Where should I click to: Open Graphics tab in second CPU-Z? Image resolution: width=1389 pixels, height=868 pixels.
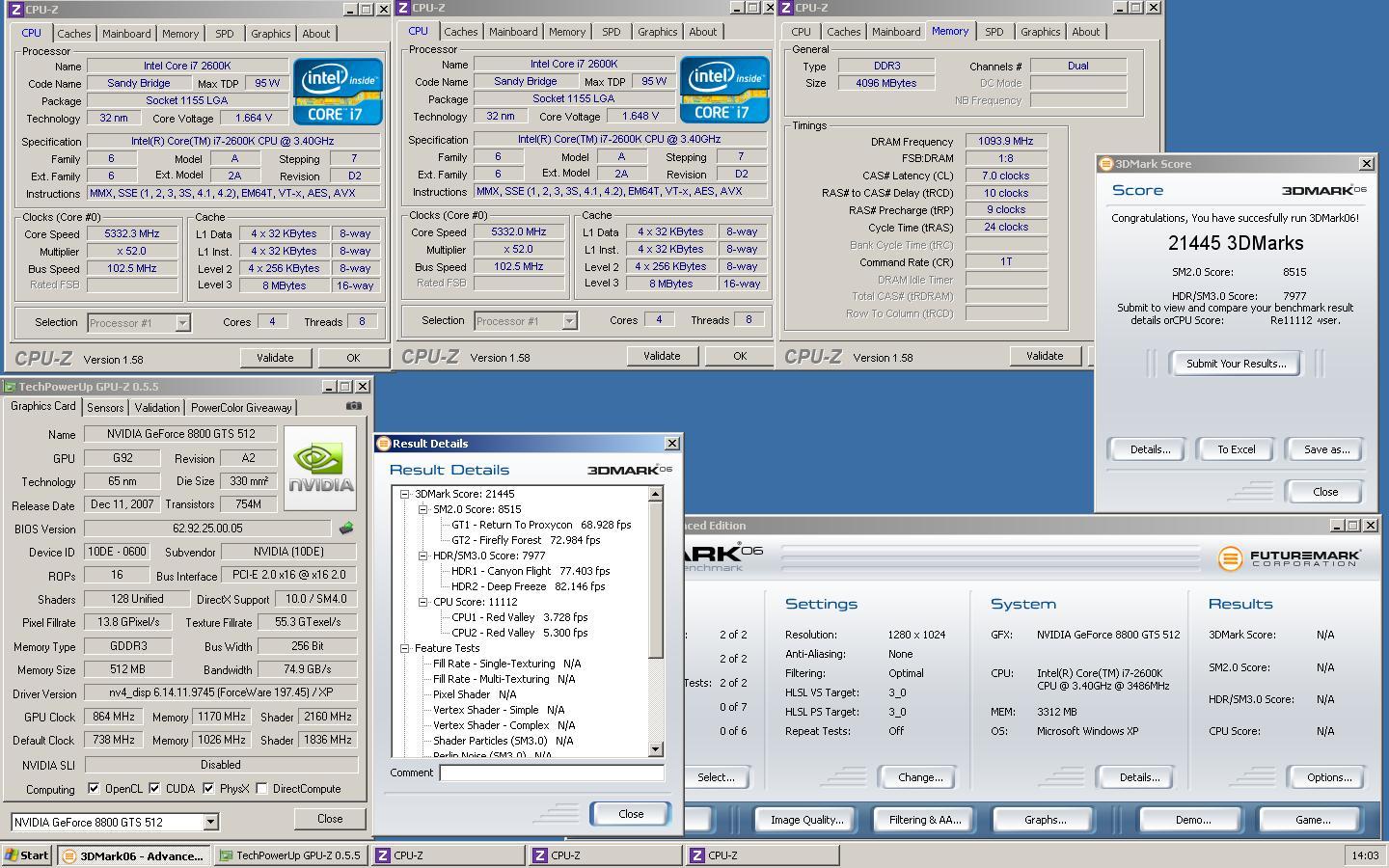coord(657,32)
